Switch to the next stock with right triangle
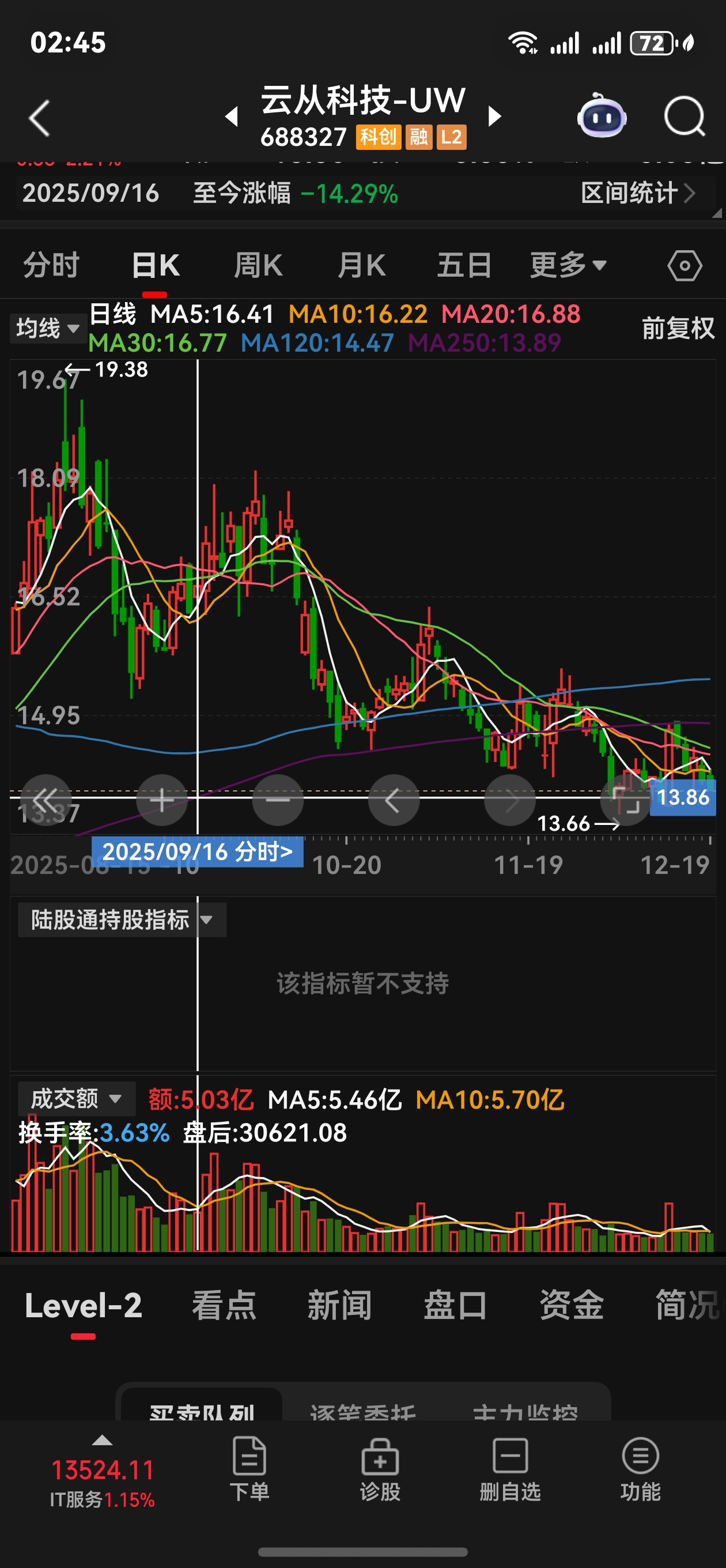Image resolution: width=726 pixels, height=1568 pixels. (x=495, y=116)
